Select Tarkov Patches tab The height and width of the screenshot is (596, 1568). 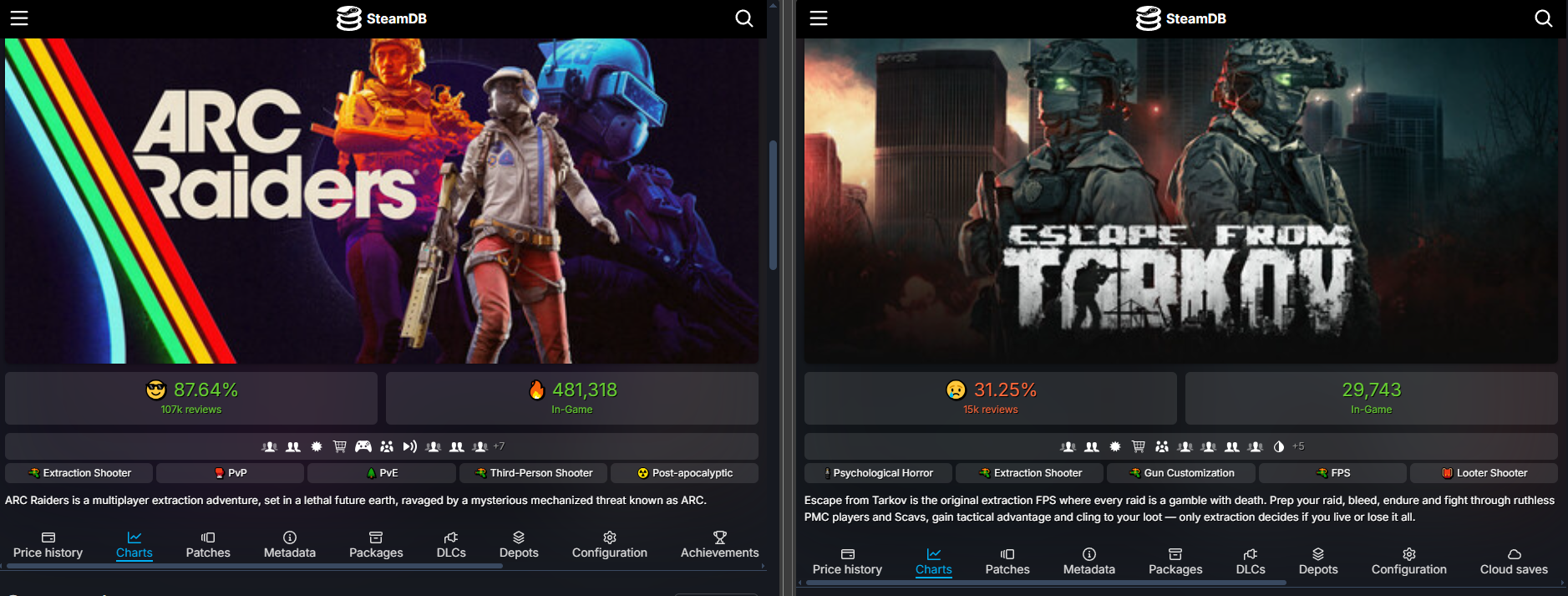(1007, 561)
